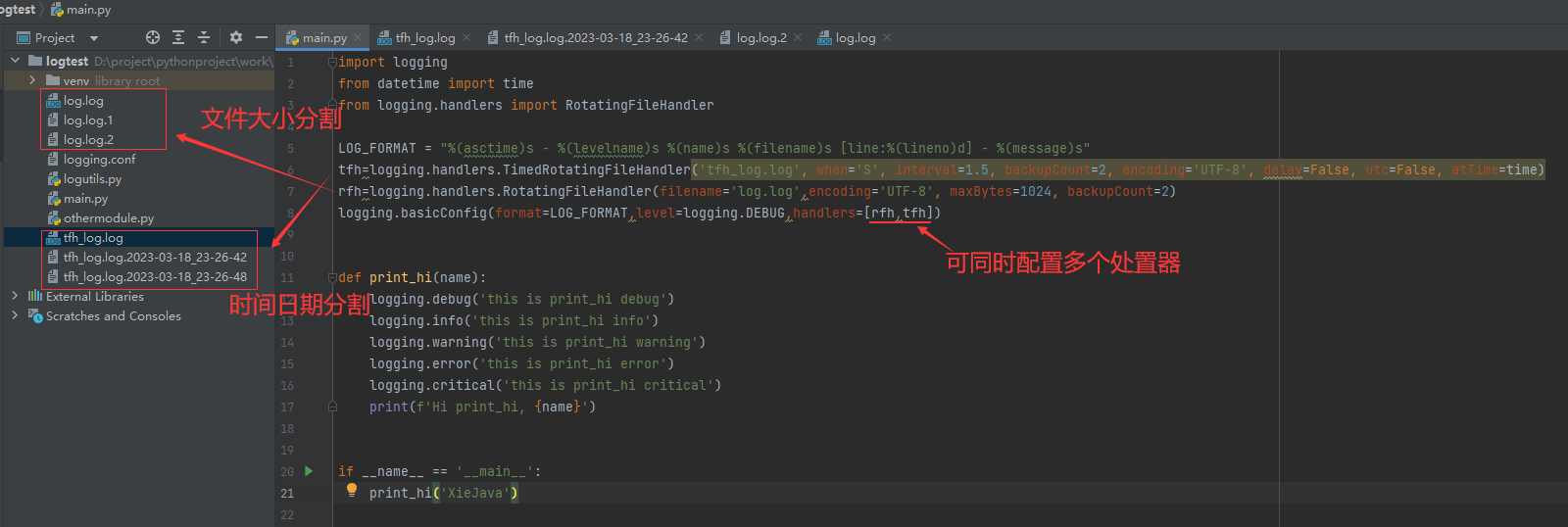1568x527 pixels.
Task: Close the tfh_log.log editor tab
Action: tap(466, 38)
